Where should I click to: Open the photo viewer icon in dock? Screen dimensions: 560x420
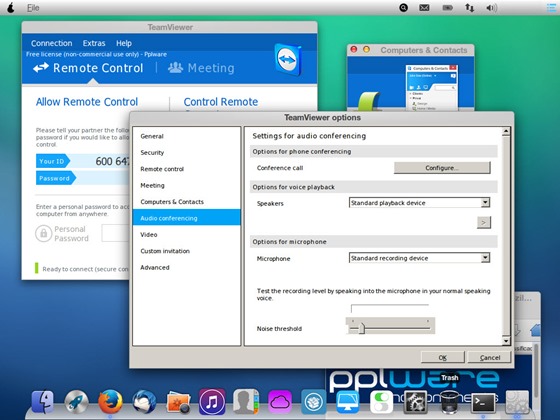pos(178,402)
